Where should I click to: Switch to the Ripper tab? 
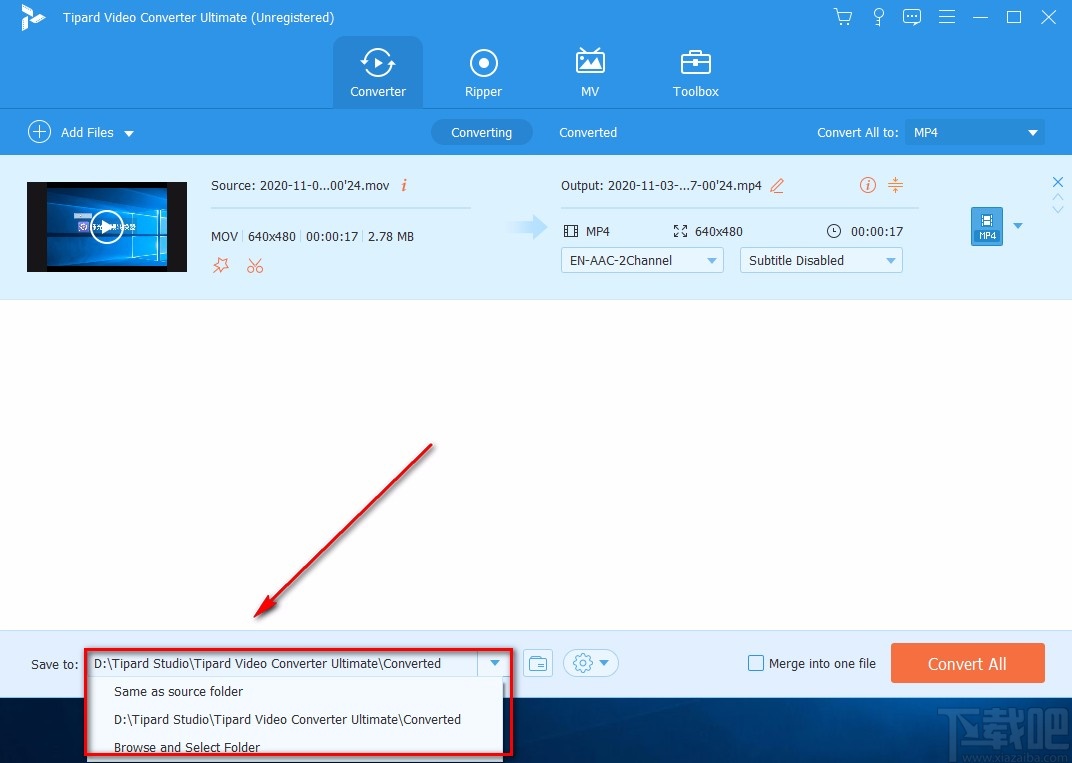tap(483, 72)
